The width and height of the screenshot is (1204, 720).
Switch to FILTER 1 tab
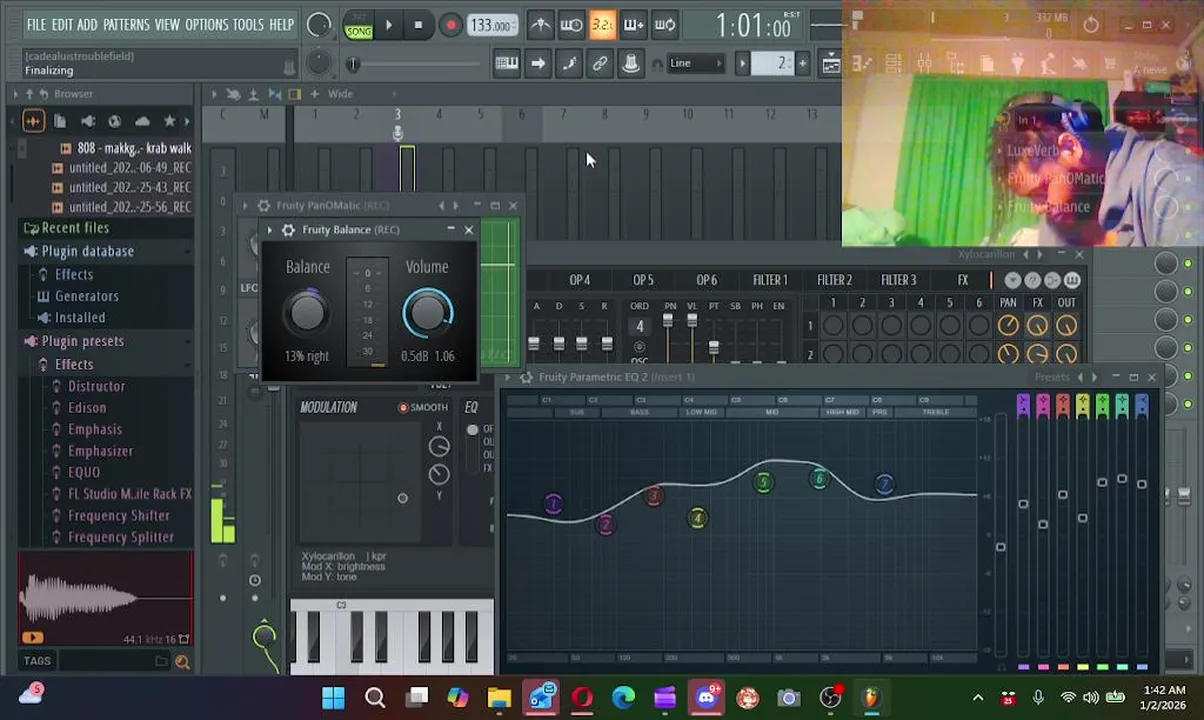pos(770,281)
